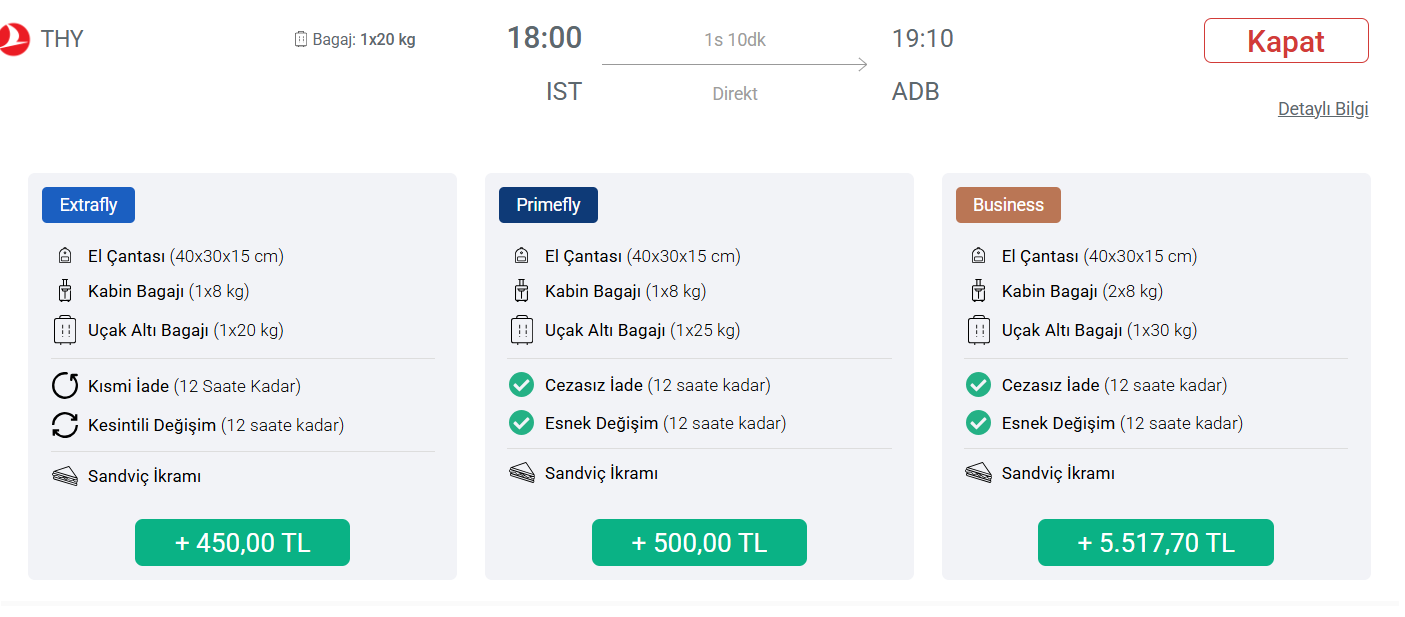1405x617 pixels.
Task: Close the fare panel with Kapat
Action: click(x=1286, y=41)
